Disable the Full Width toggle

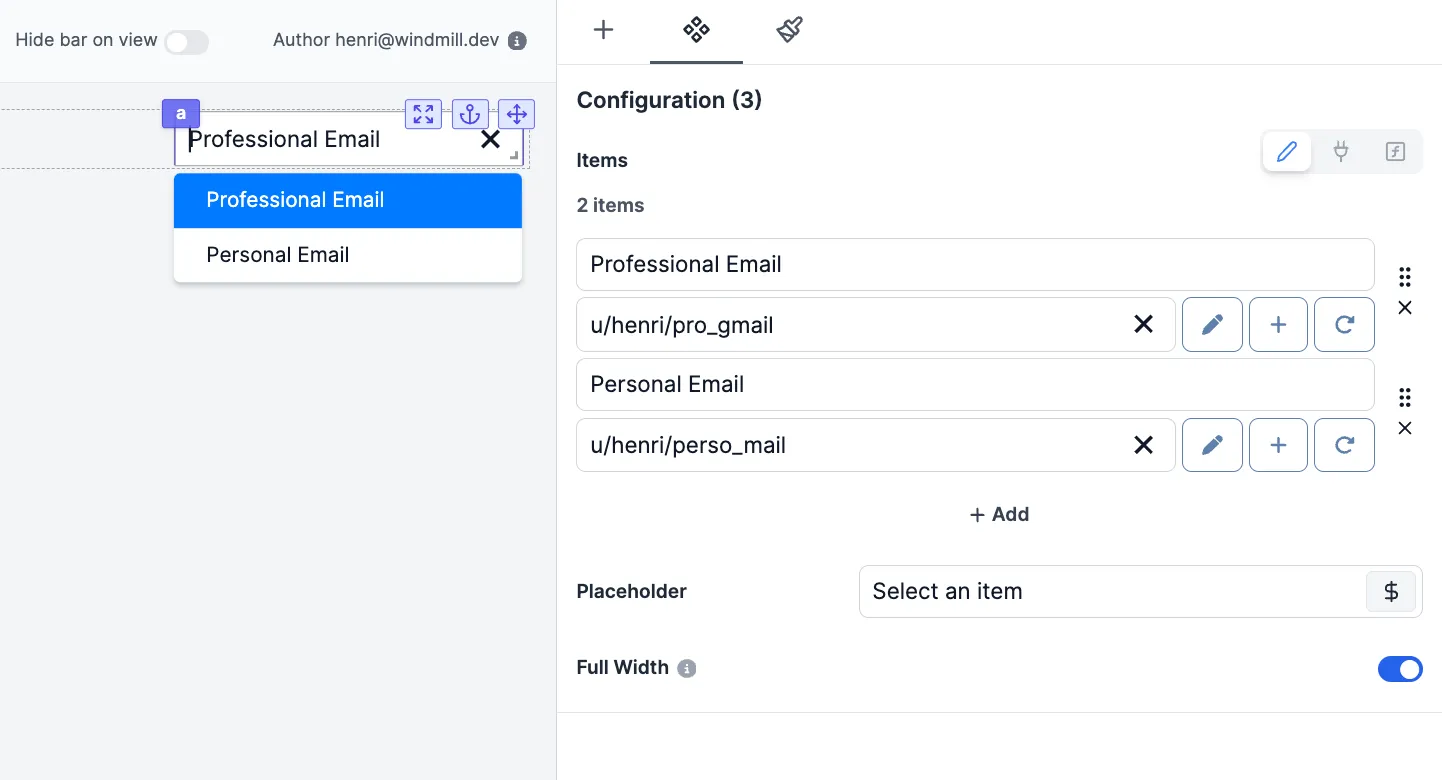pyautogui.click(x=1399, y=669)
